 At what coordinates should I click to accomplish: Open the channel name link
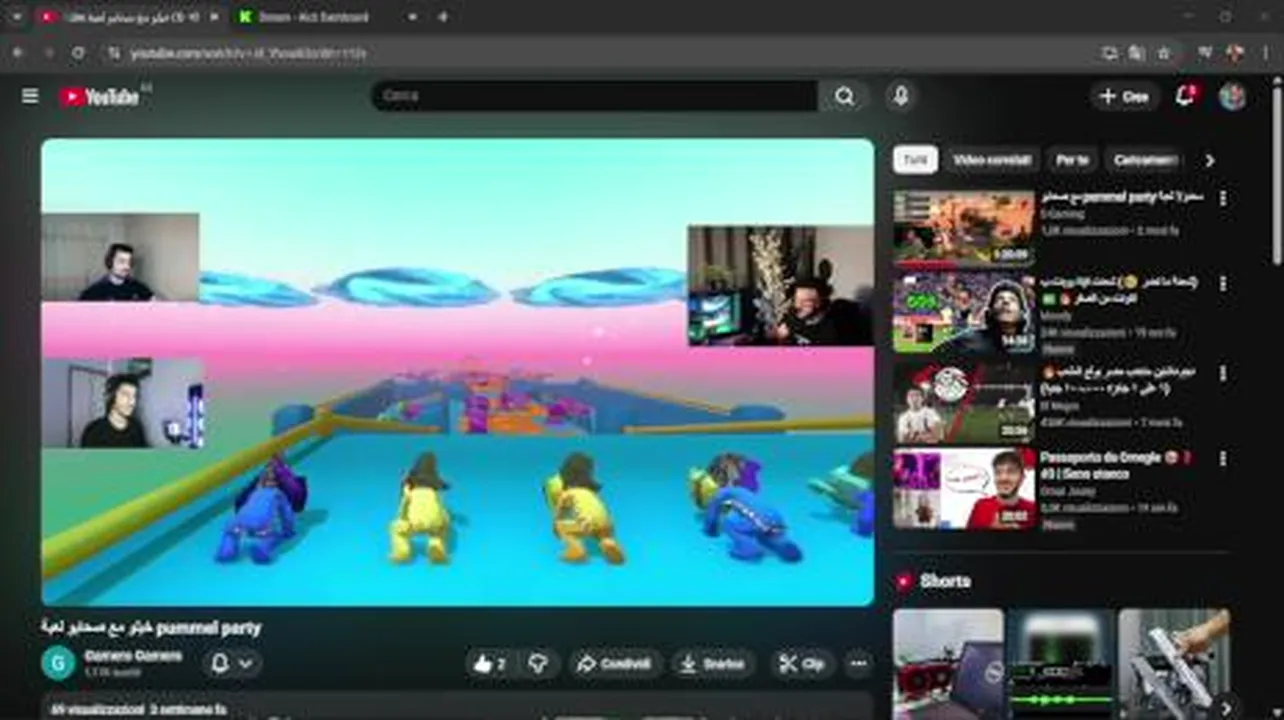pos(133,656)
